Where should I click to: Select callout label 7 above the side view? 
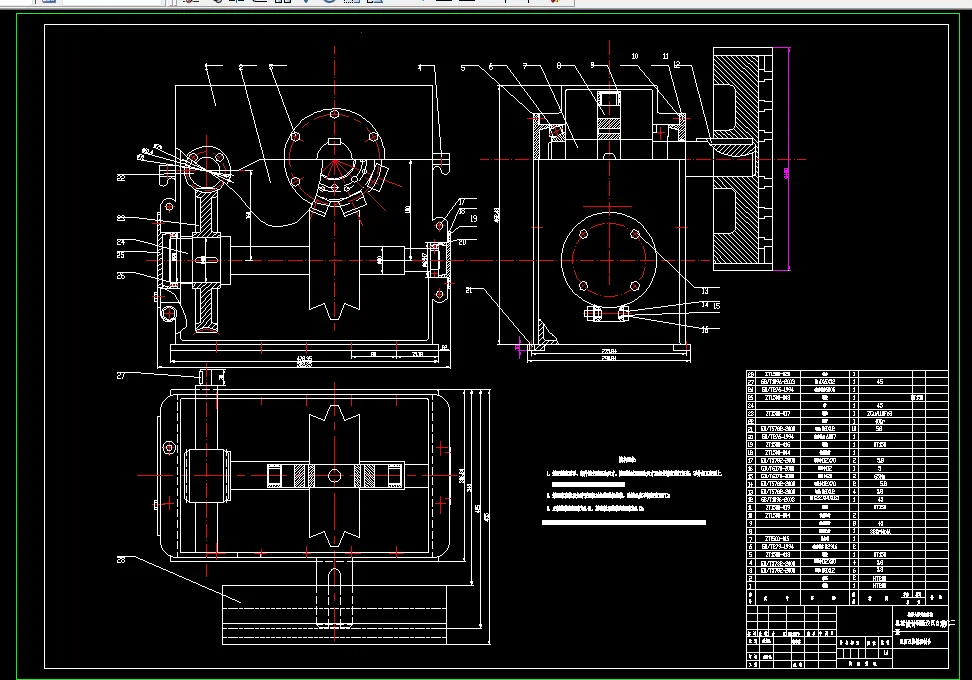pyautogui.click(x=525, y=66)
